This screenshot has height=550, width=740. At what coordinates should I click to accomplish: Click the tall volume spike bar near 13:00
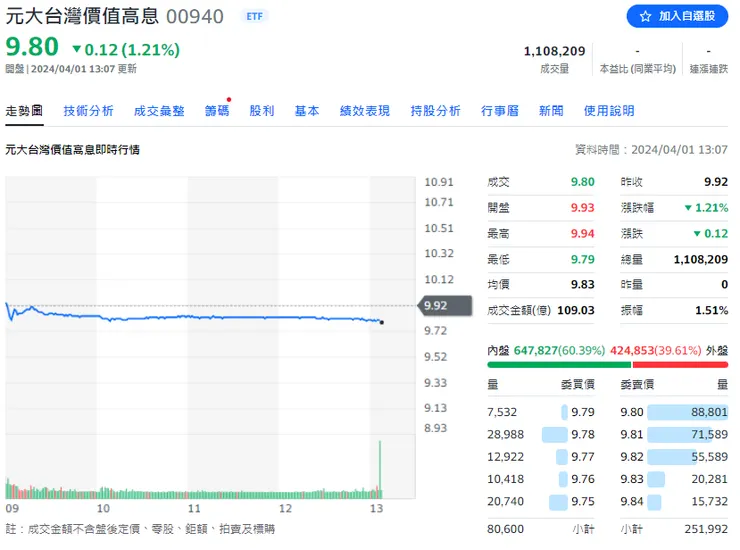click(x=380, y=469)
